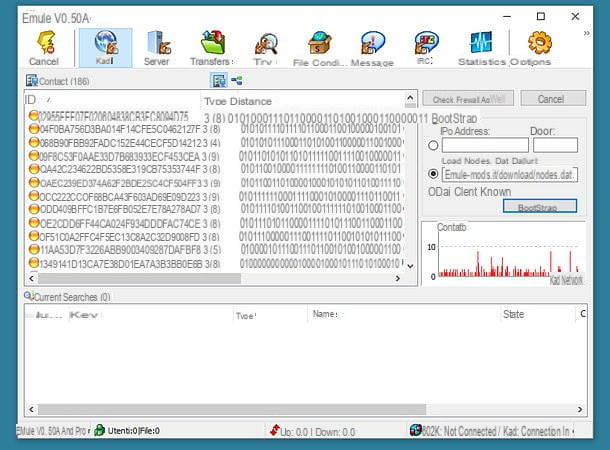The image size is (610, 450).
Task: Click the Contact (186) header icon
Action: tap(31, 81)
